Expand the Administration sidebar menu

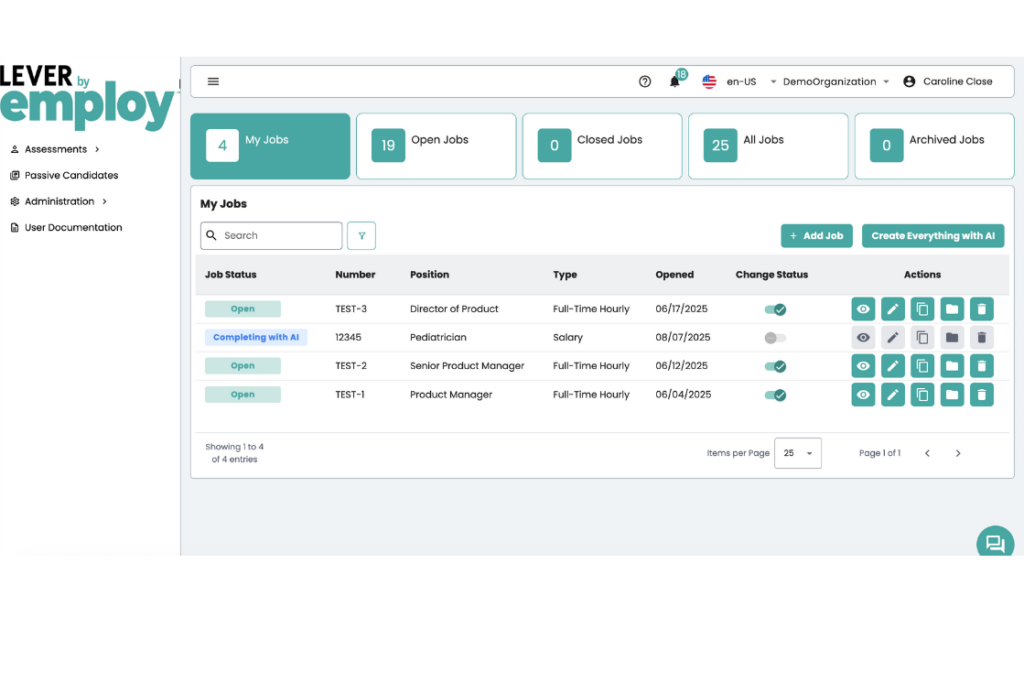[59, 201]
